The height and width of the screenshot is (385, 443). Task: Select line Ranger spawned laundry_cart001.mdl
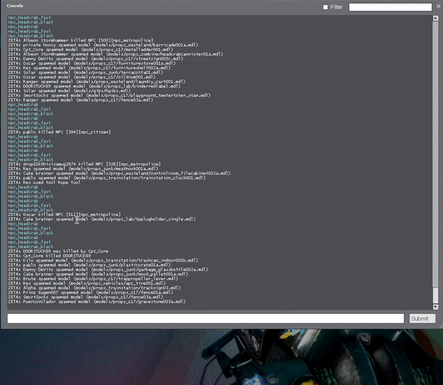(x=97, y=82)
